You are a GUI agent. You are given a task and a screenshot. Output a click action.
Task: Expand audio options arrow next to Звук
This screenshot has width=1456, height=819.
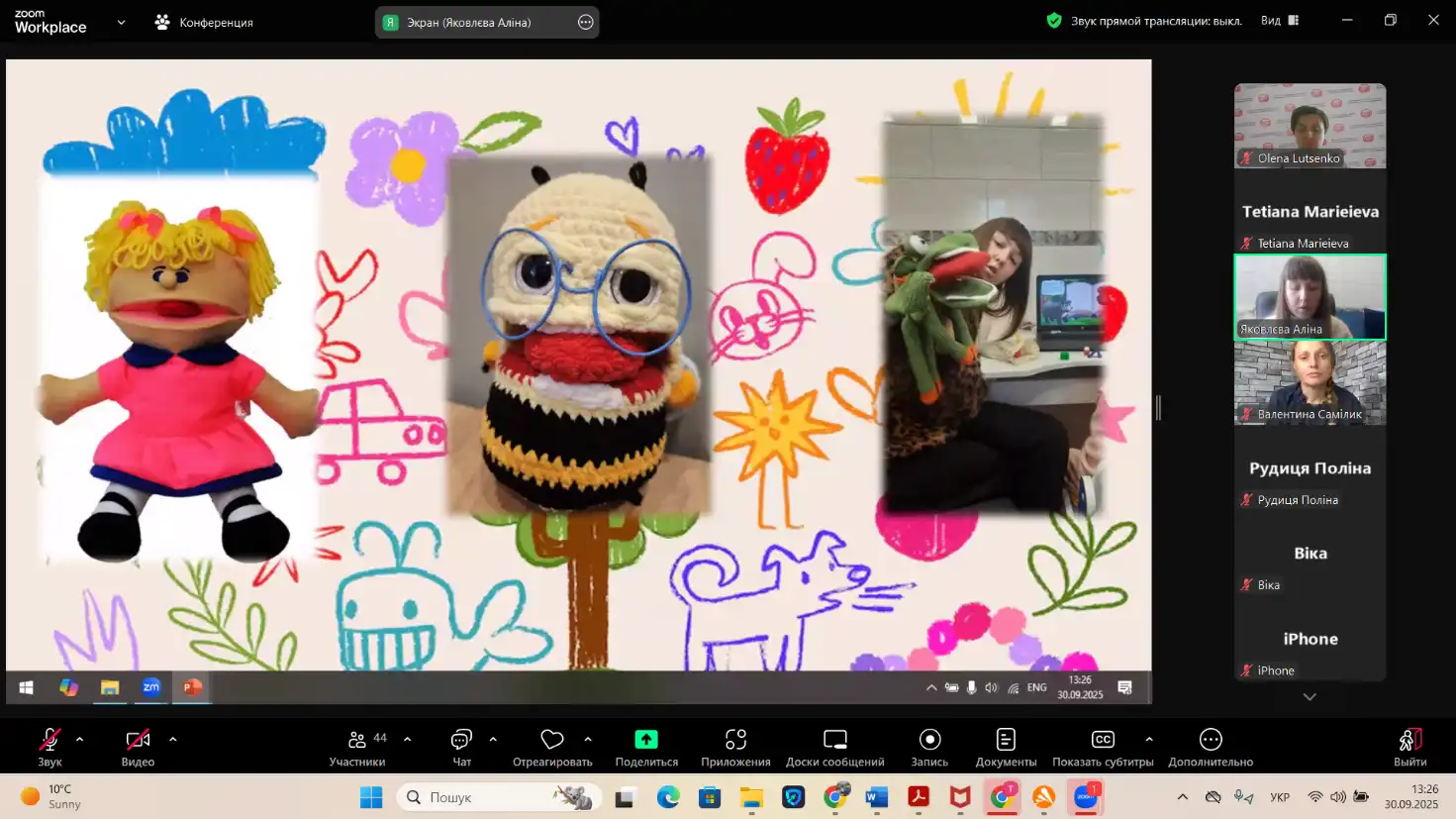pyautogui.click(x=80, y=739)
